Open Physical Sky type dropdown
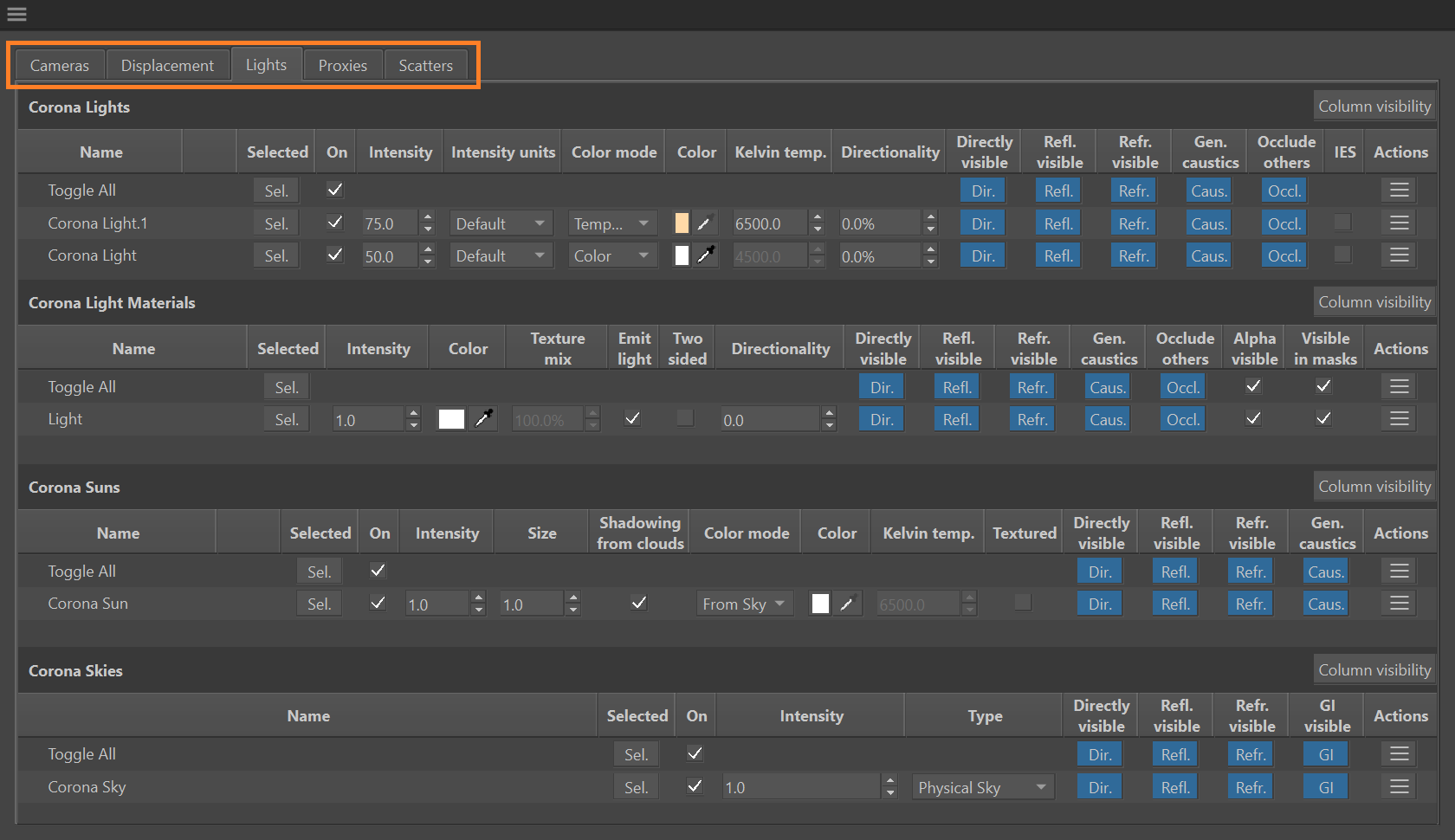This screenshot has width=1455, height=840. (x=983, y=787)
